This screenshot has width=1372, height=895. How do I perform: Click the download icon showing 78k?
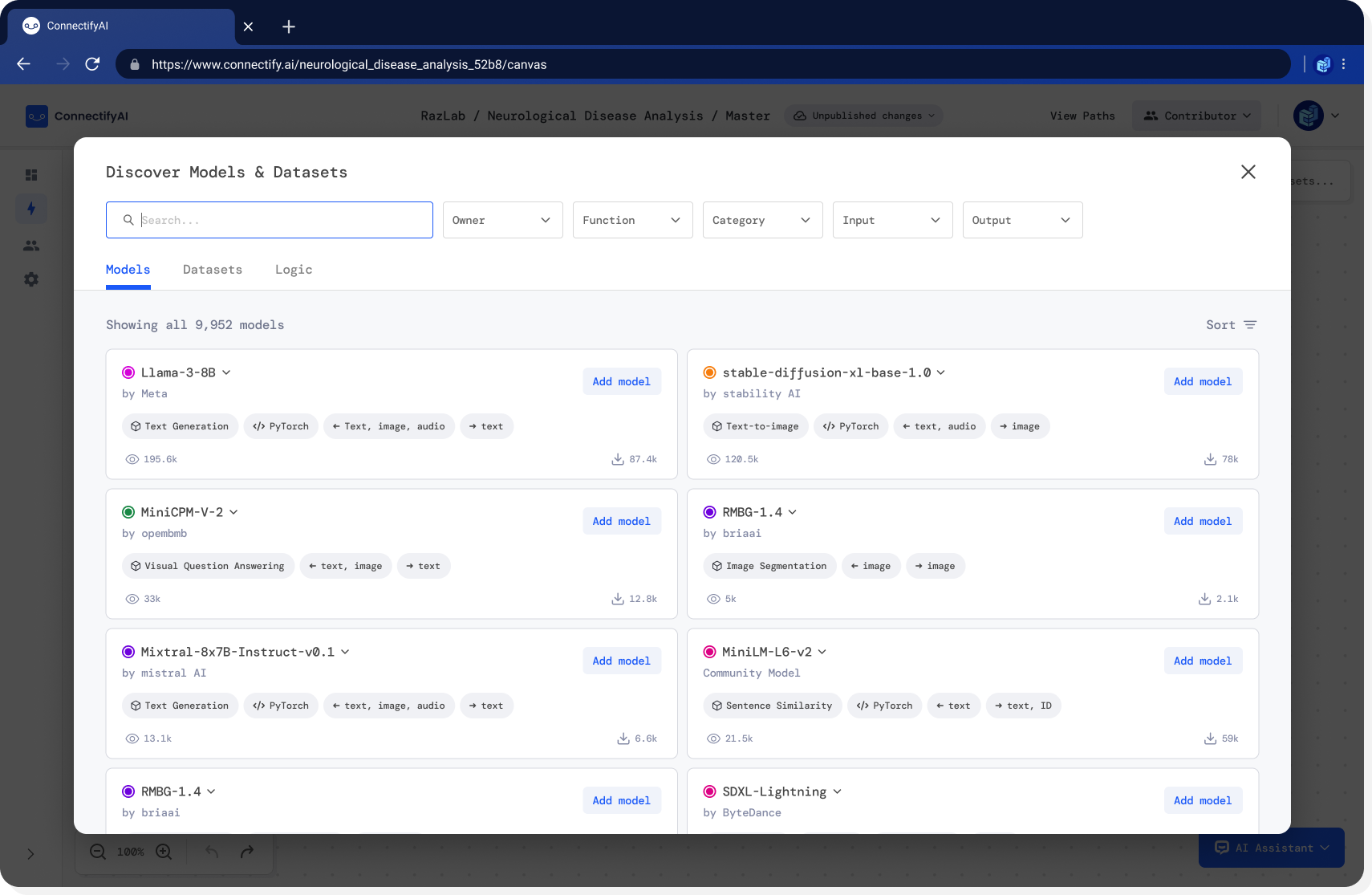(x=1210, y=459)
